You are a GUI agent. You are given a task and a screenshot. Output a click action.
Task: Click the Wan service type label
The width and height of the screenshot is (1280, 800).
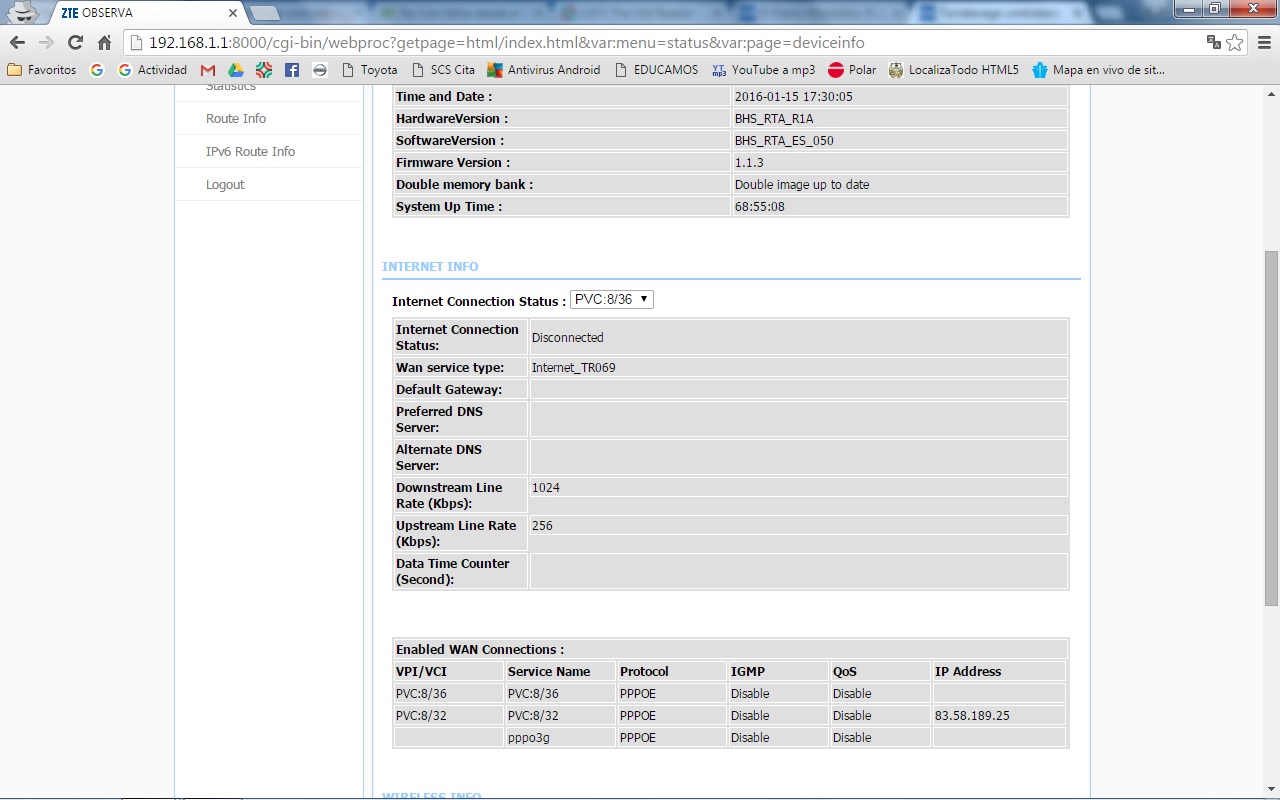450,368
